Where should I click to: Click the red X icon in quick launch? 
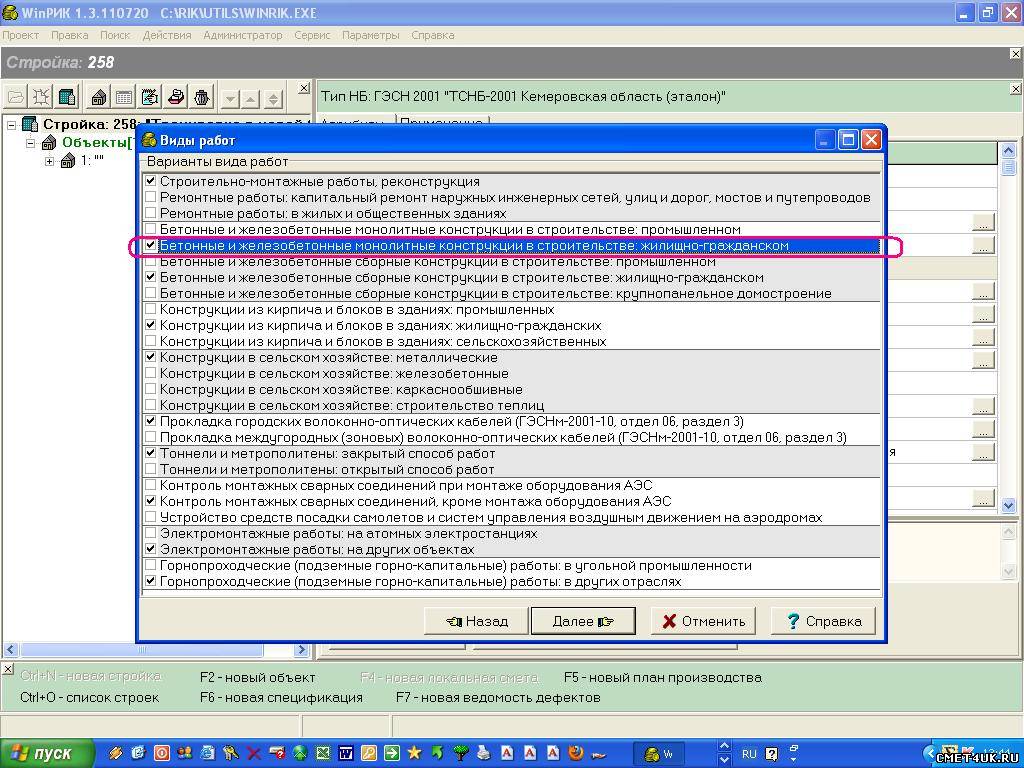[253, 753]
